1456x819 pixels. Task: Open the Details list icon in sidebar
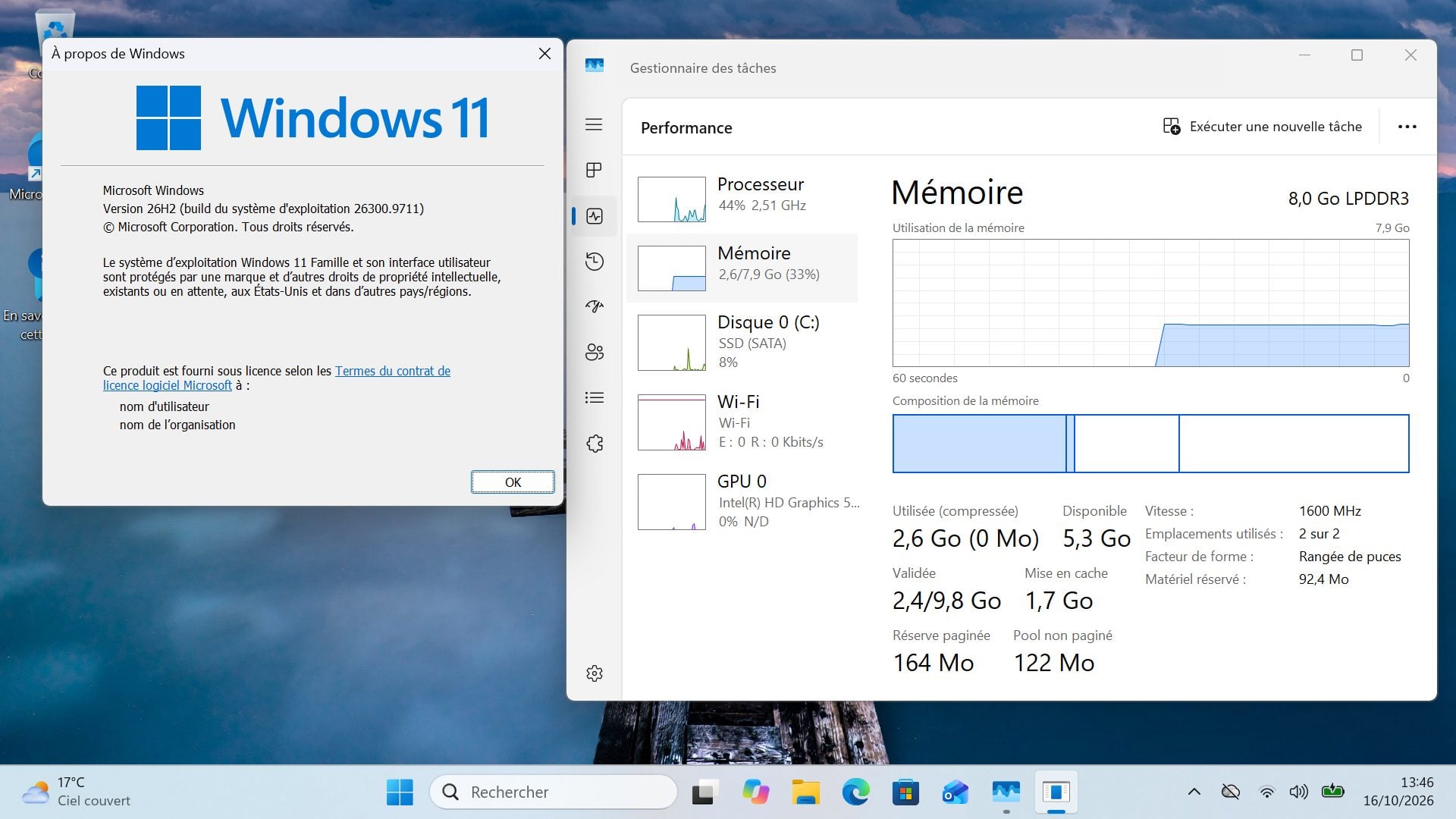click(x=595, y=397)
